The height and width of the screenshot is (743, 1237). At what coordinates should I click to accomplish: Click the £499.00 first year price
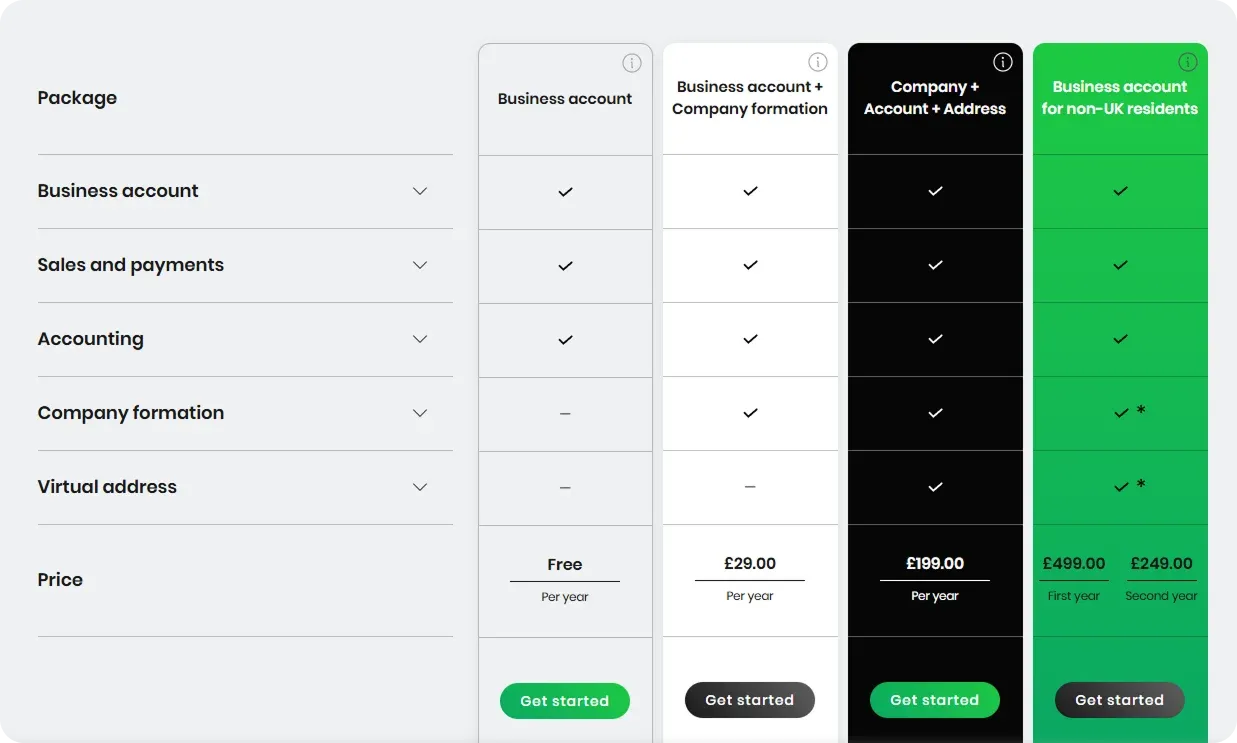1074,564
